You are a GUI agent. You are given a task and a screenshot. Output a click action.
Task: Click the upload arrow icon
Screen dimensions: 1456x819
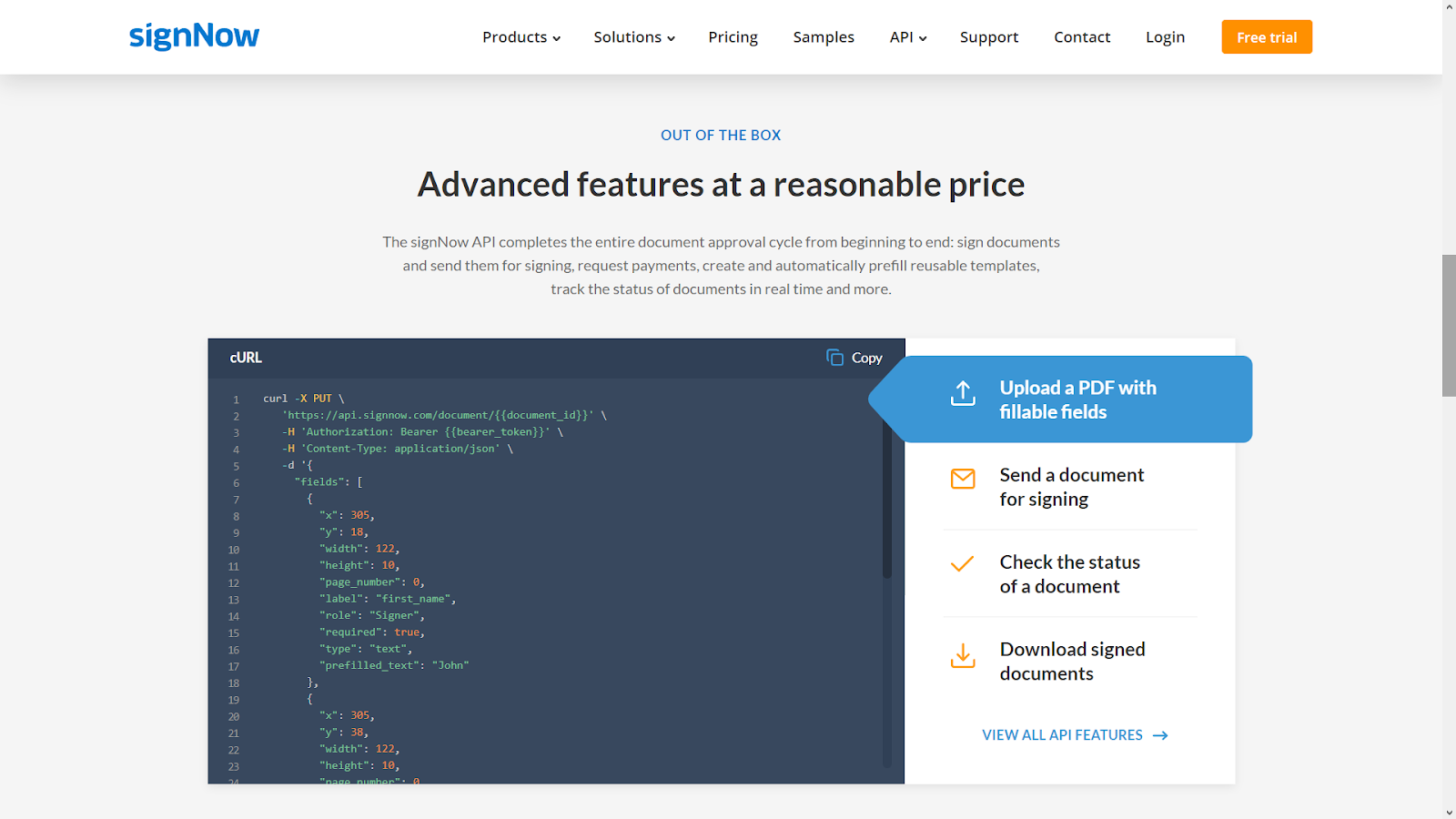click(x=963, y=394)
